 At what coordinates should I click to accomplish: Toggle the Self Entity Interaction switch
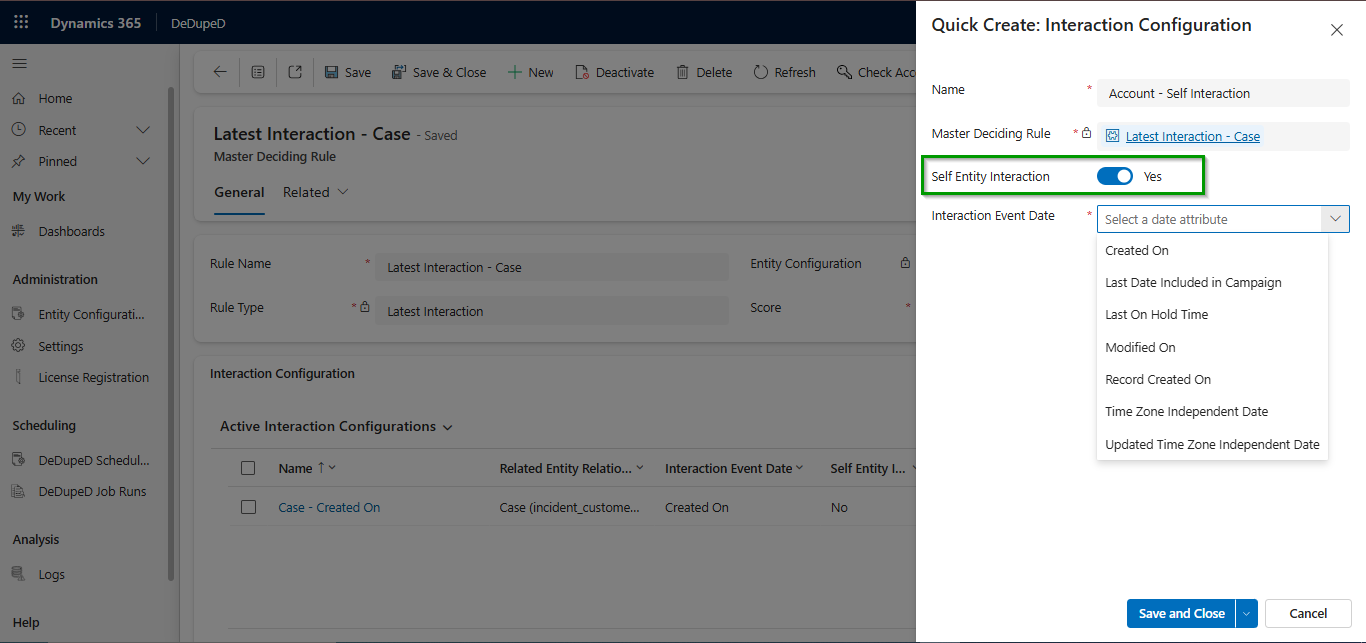tap(1114, 176)
